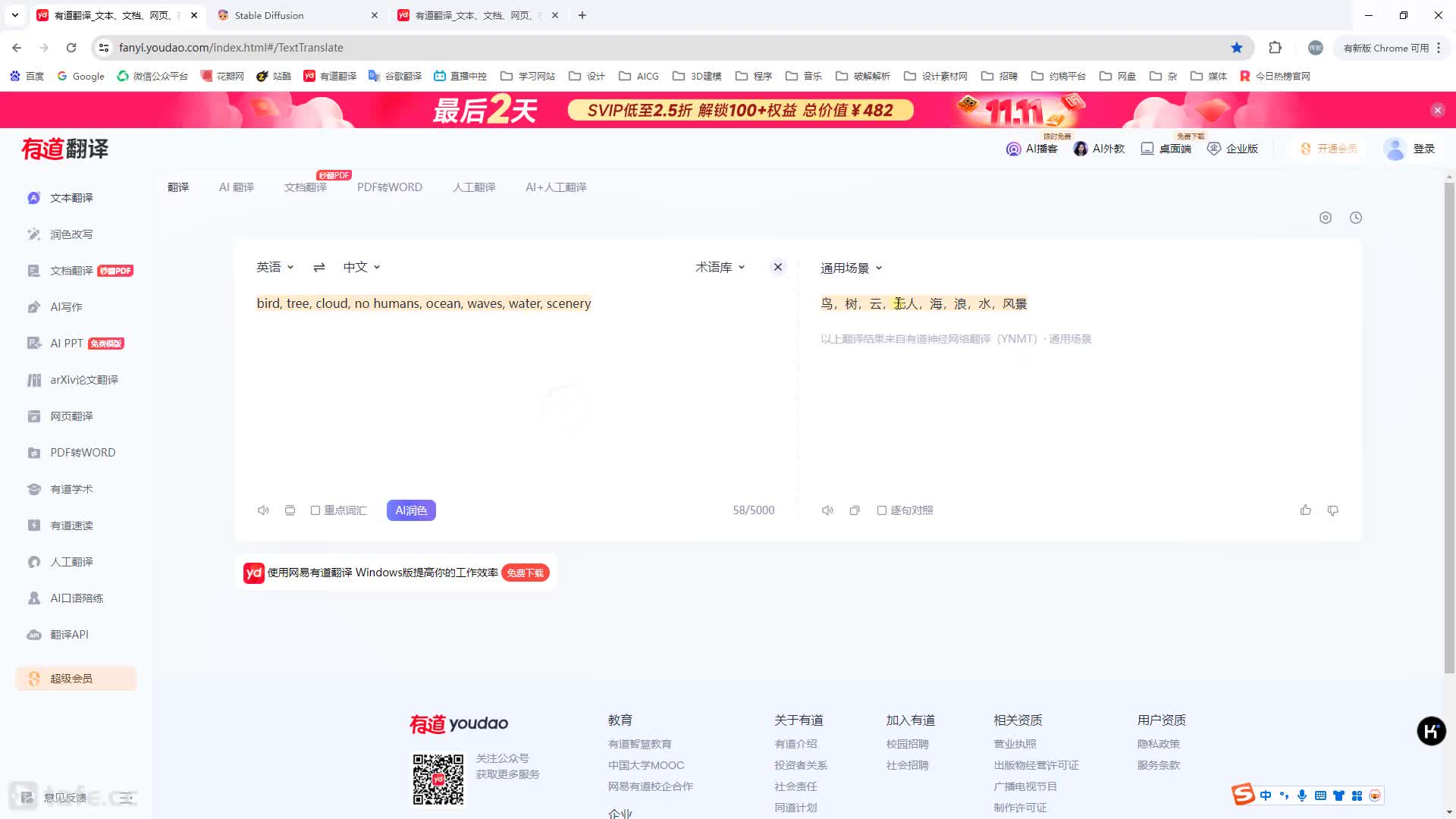Close the red 11.11 promotion banner
Screen dimensions: 1456x819
point(1438,111)
